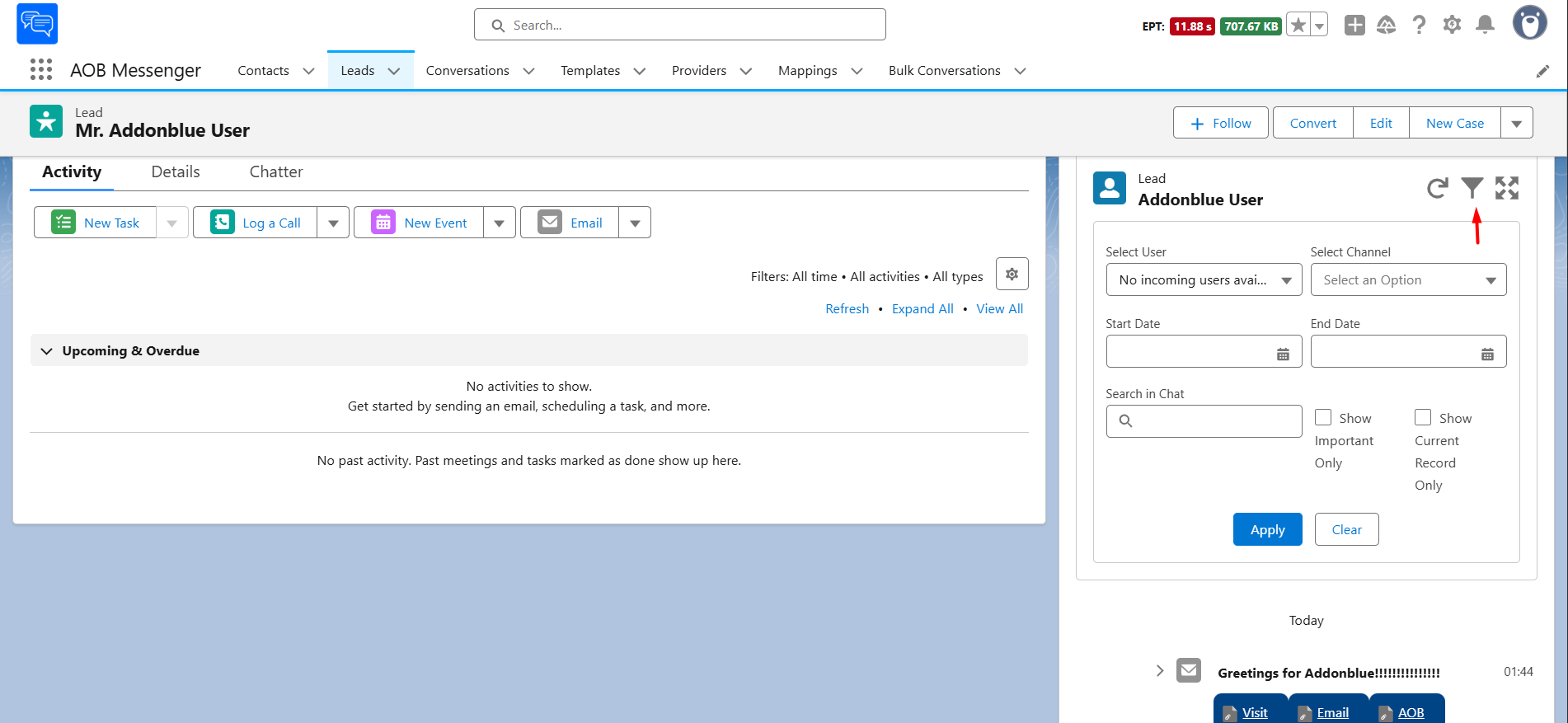Open the Conversations navigation tab
1568x723 pixels.
467,71
